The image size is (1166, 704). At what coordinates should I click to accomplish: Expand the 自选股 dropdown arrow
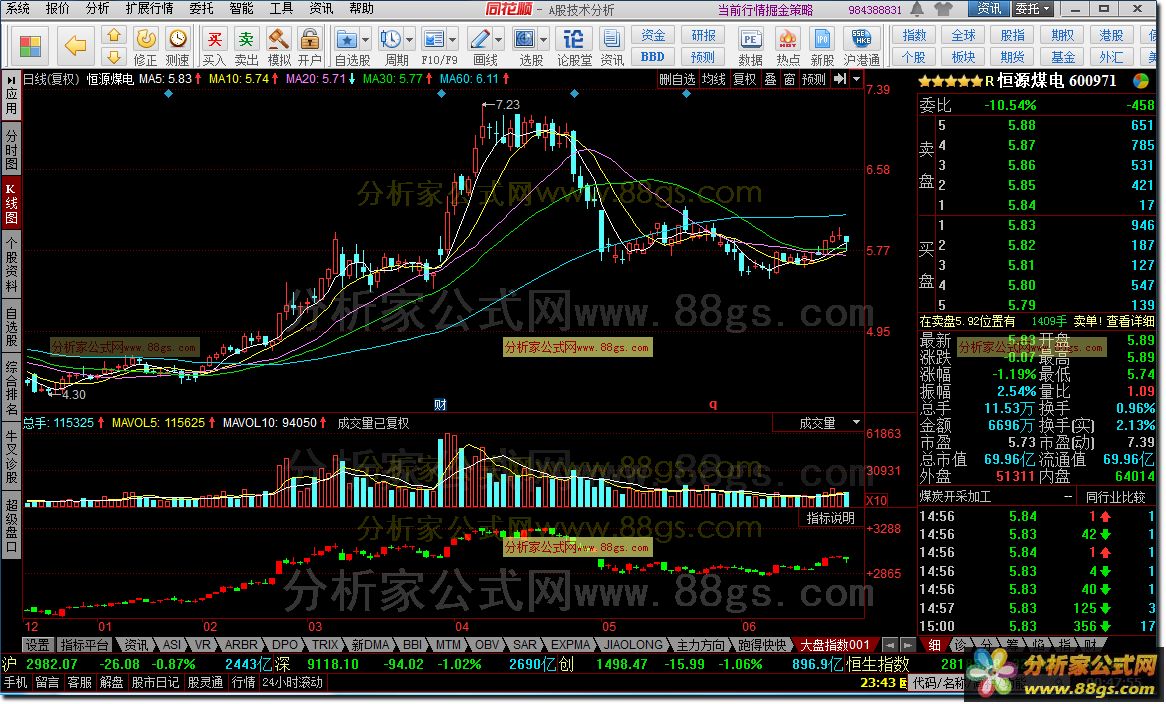click(x=365, y=39)
